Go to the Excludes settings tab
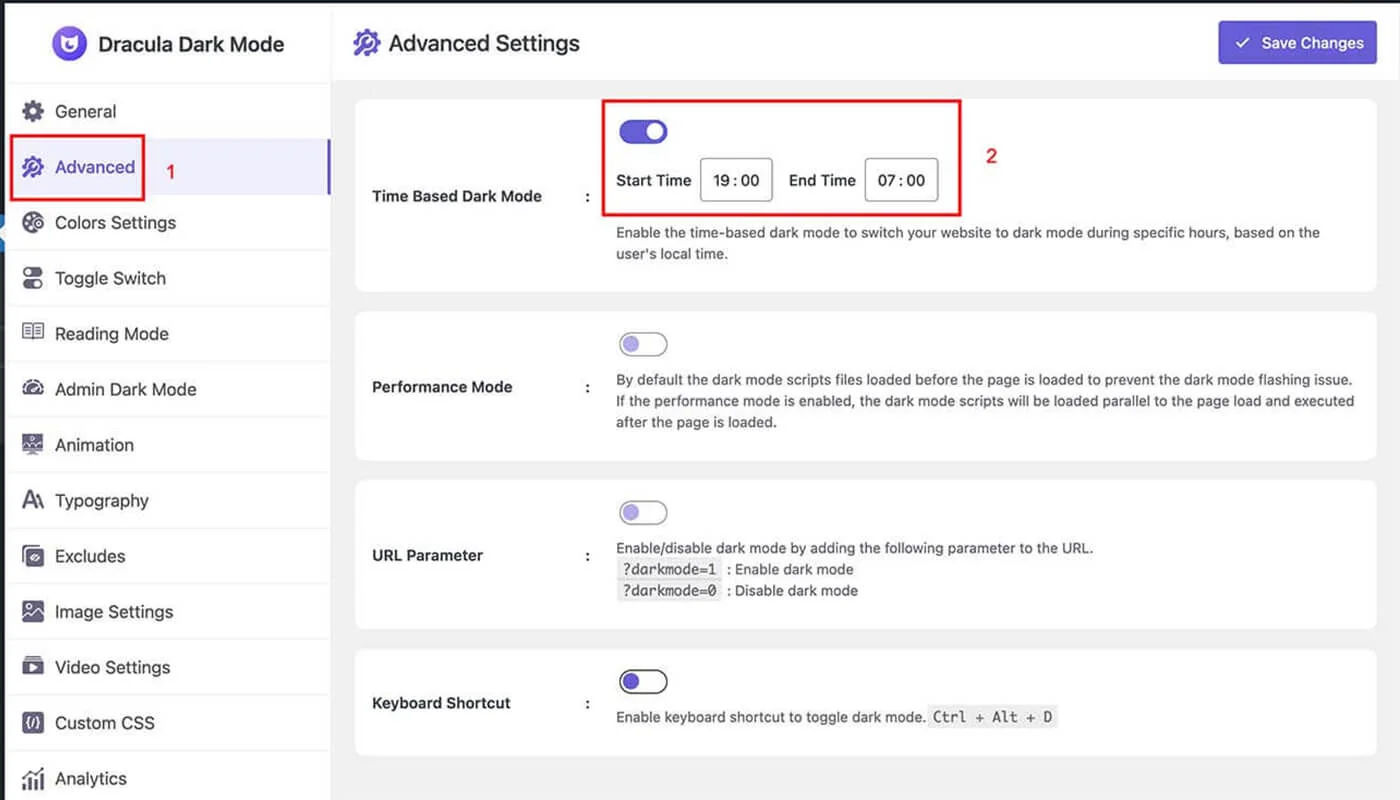 click(x=90, y=556)
